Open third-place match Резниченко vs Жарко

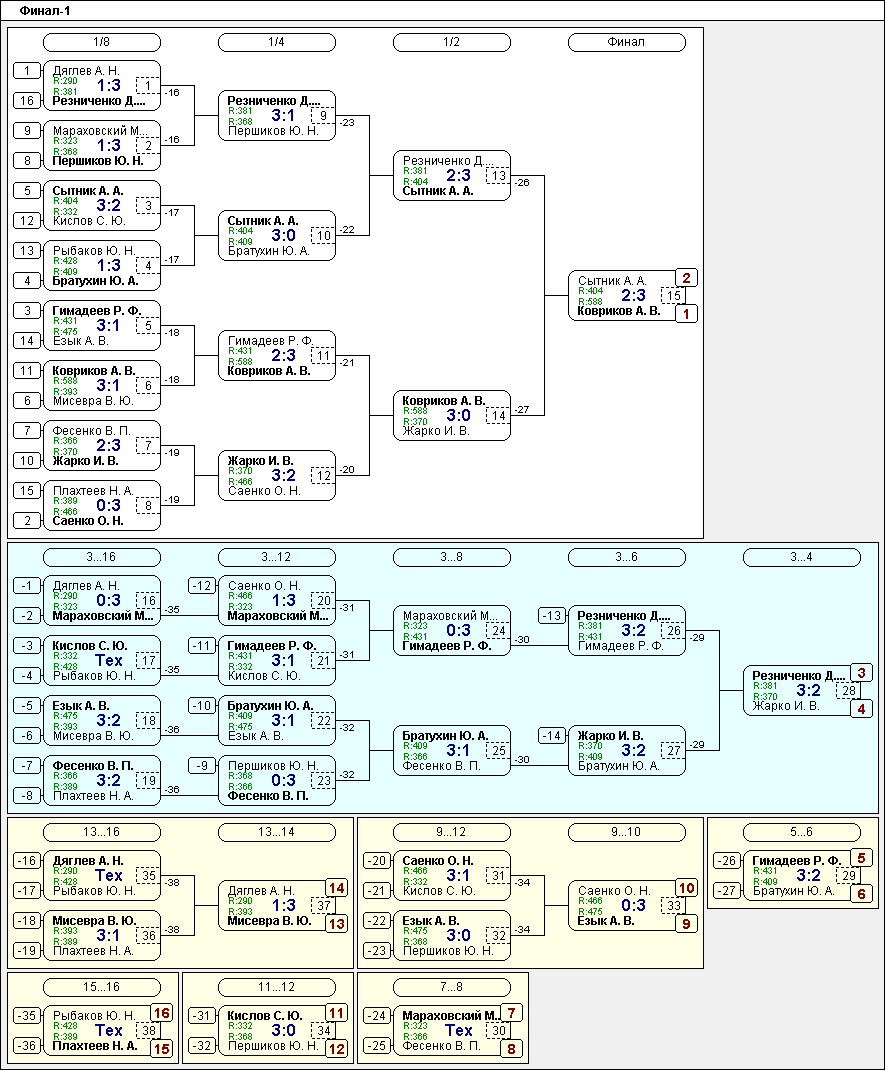point(801,691)
